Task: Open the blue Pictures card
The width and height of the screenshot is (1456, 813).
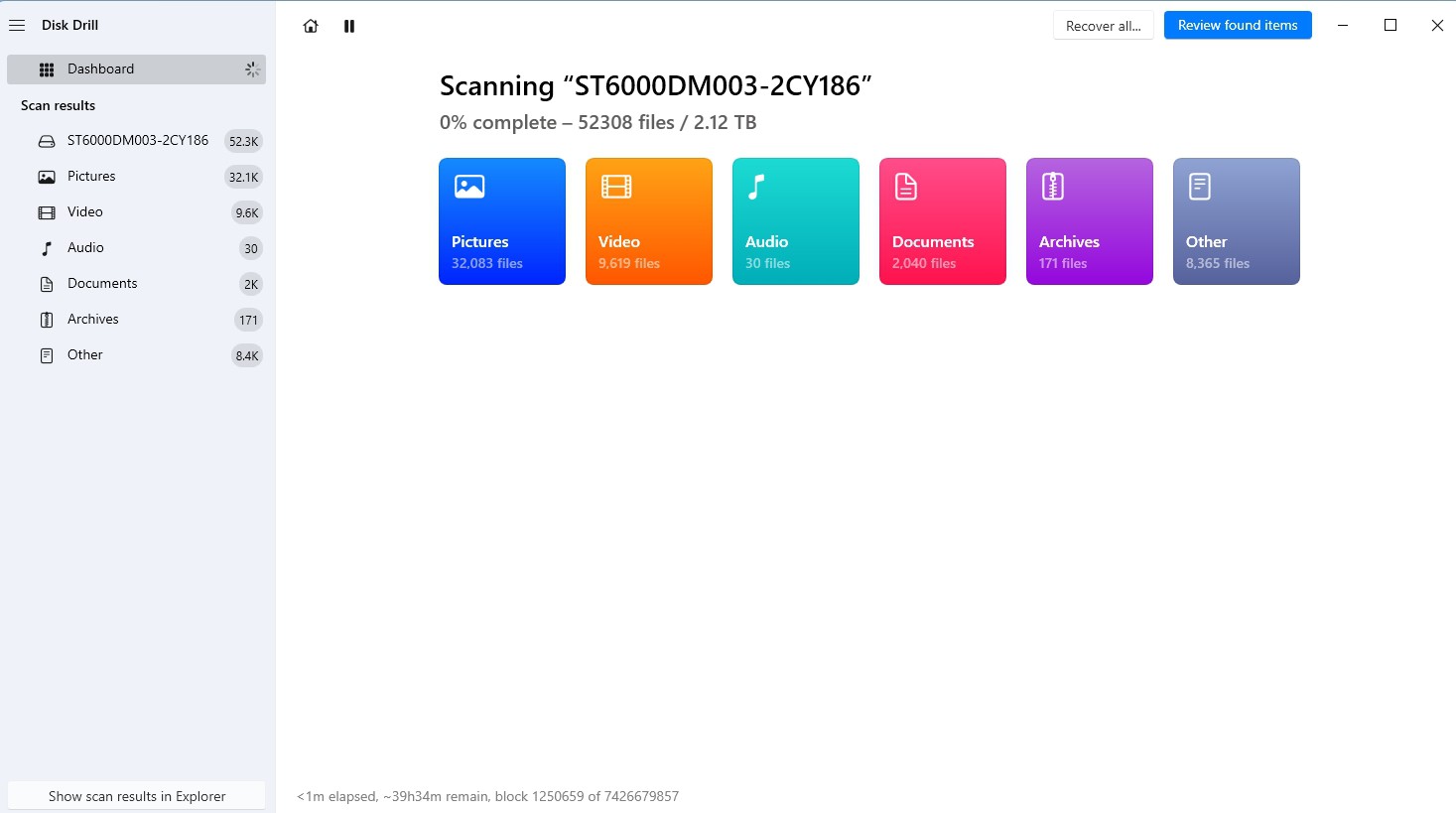Action: point(502,221)
